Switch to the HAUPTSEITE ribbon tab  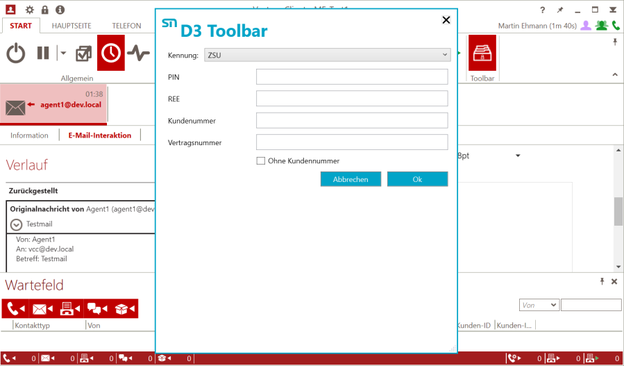tap(71, 26)
